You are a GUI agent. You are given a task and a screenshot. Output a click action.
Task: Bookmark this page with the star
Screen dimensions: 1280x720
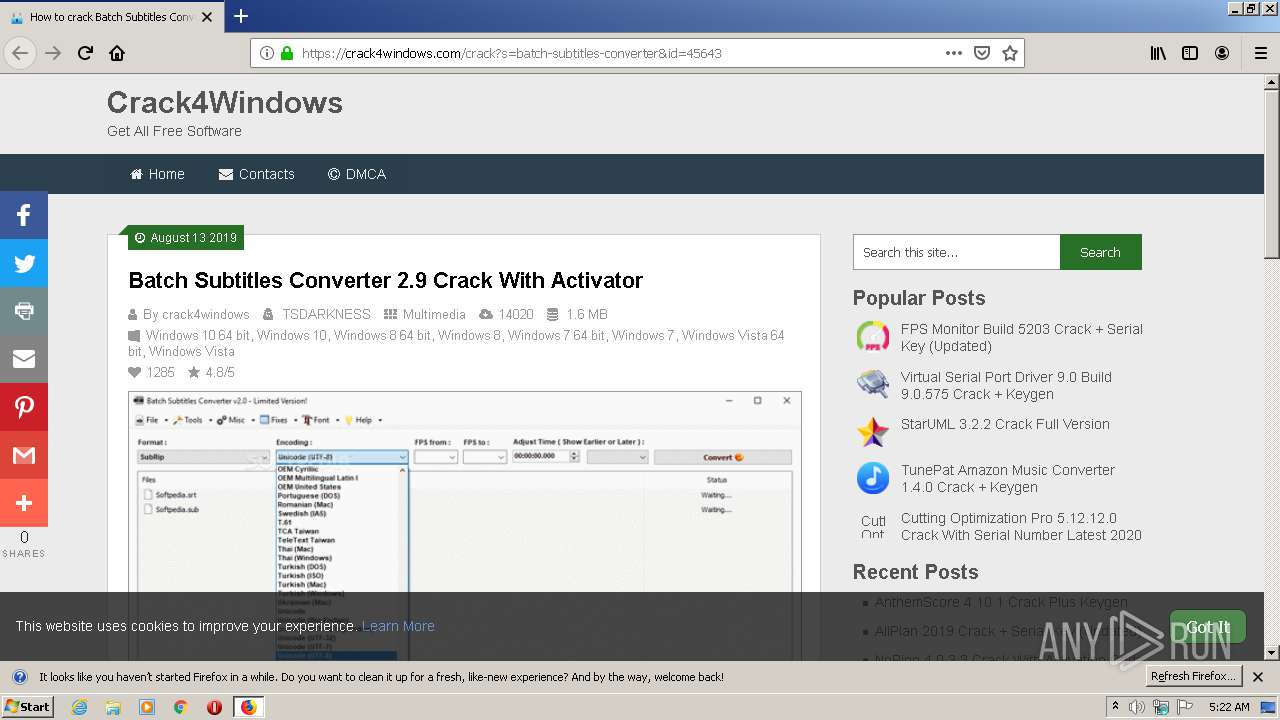[1010, 53]
